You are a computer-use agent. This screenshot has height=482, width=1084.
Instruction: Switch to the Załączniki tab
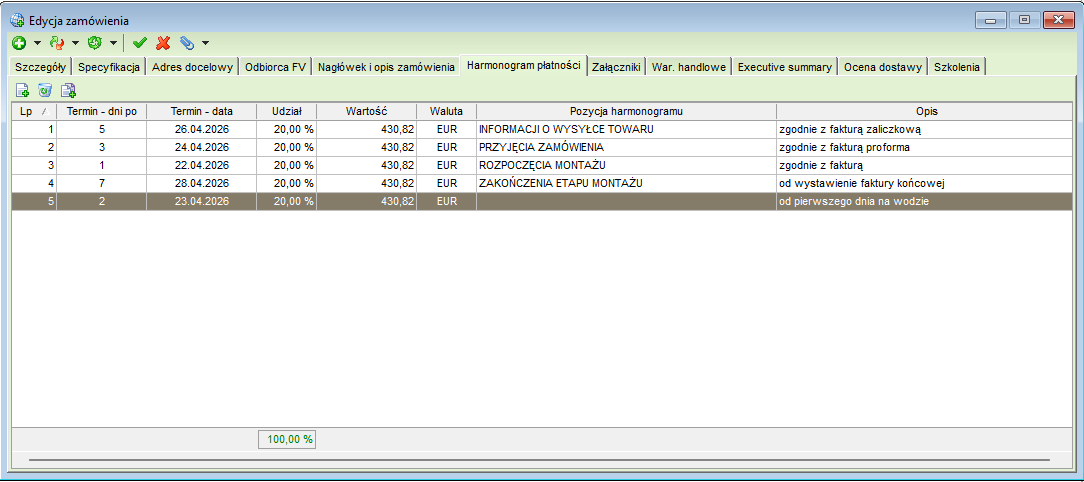[x=617, y=67]
